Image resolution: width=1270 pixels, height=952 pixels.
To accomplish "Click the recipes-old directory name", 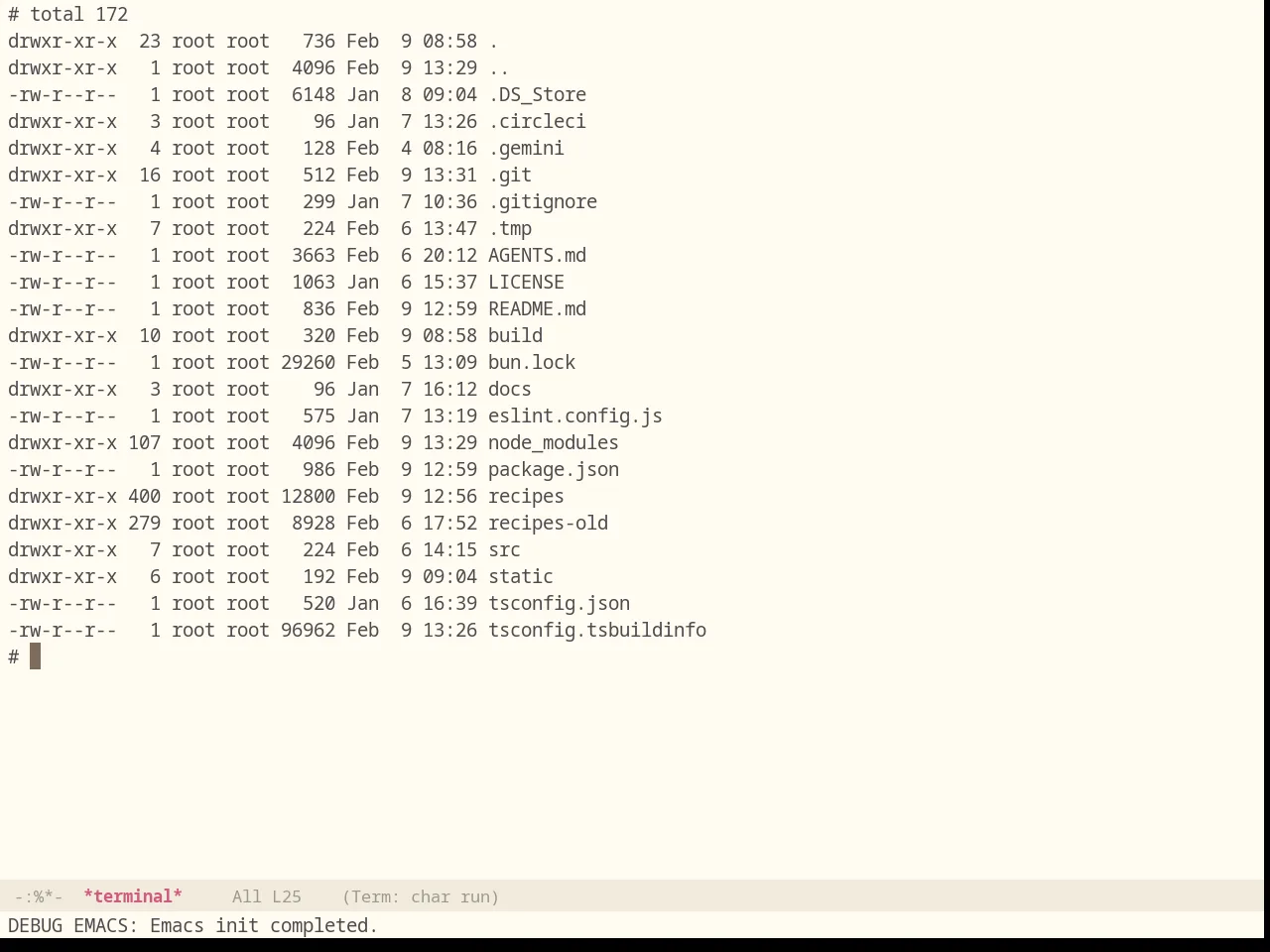I will [548, 523].
